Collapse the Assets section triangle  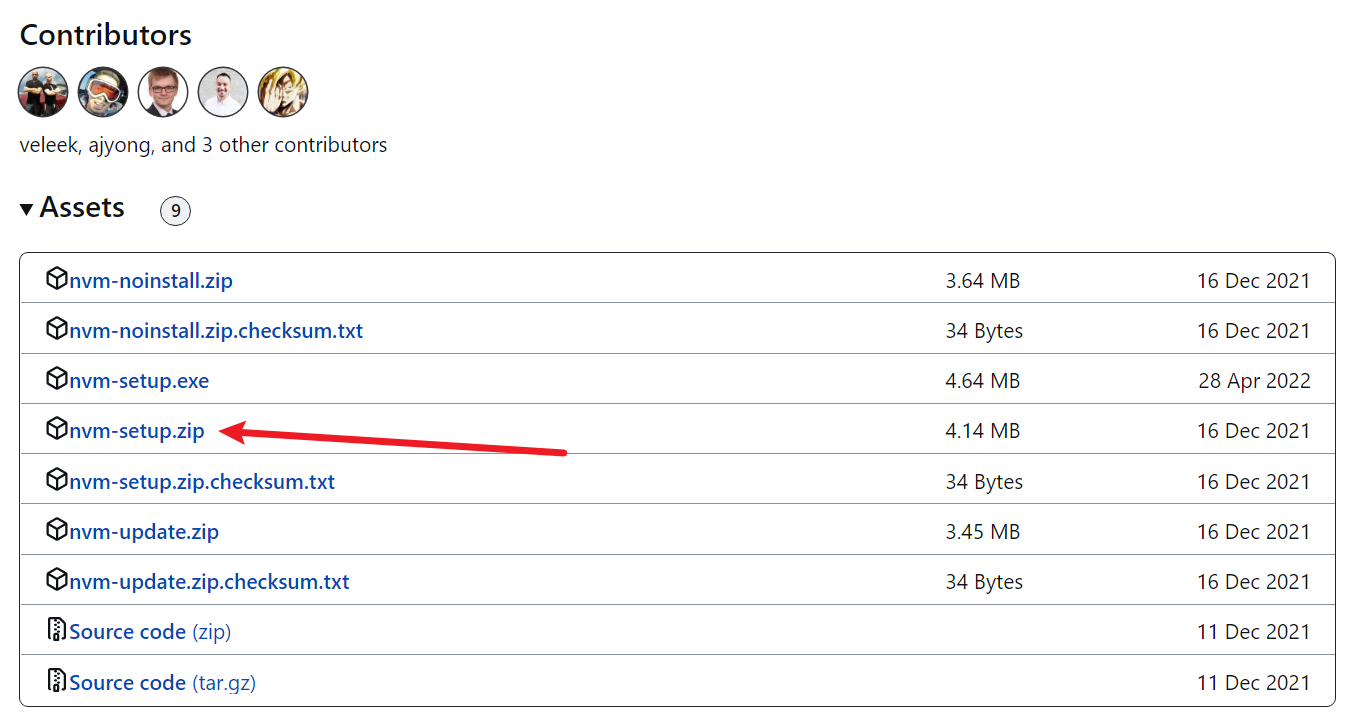pos(27,209)
